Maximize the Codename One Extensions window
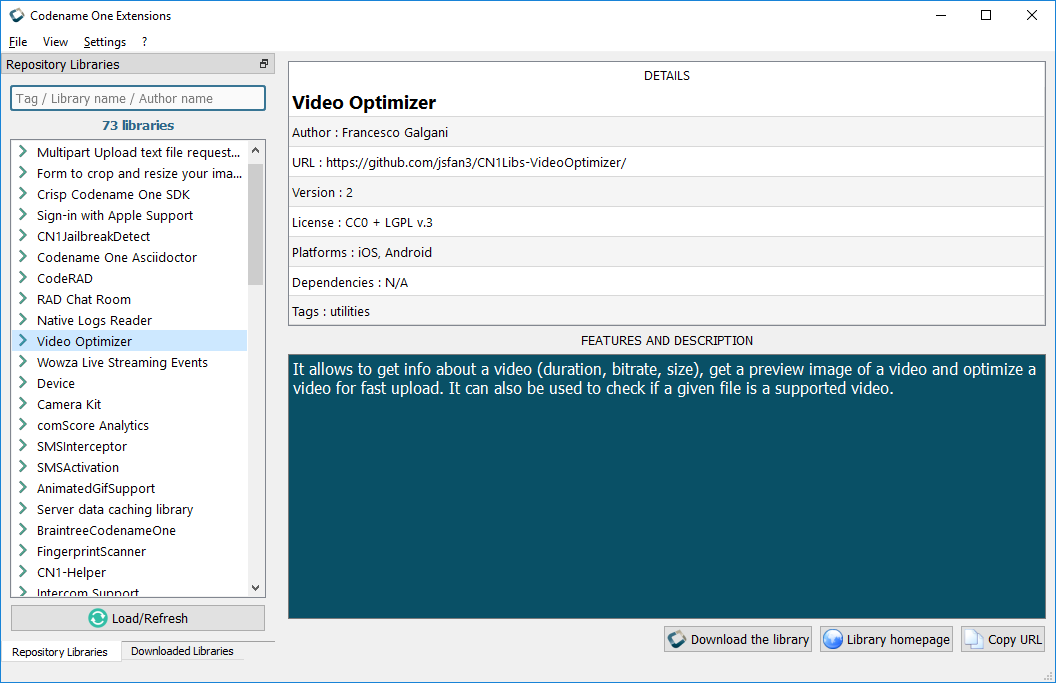Image resolution: width=1056 pixels, height=683 pixels. click(986, 15)
